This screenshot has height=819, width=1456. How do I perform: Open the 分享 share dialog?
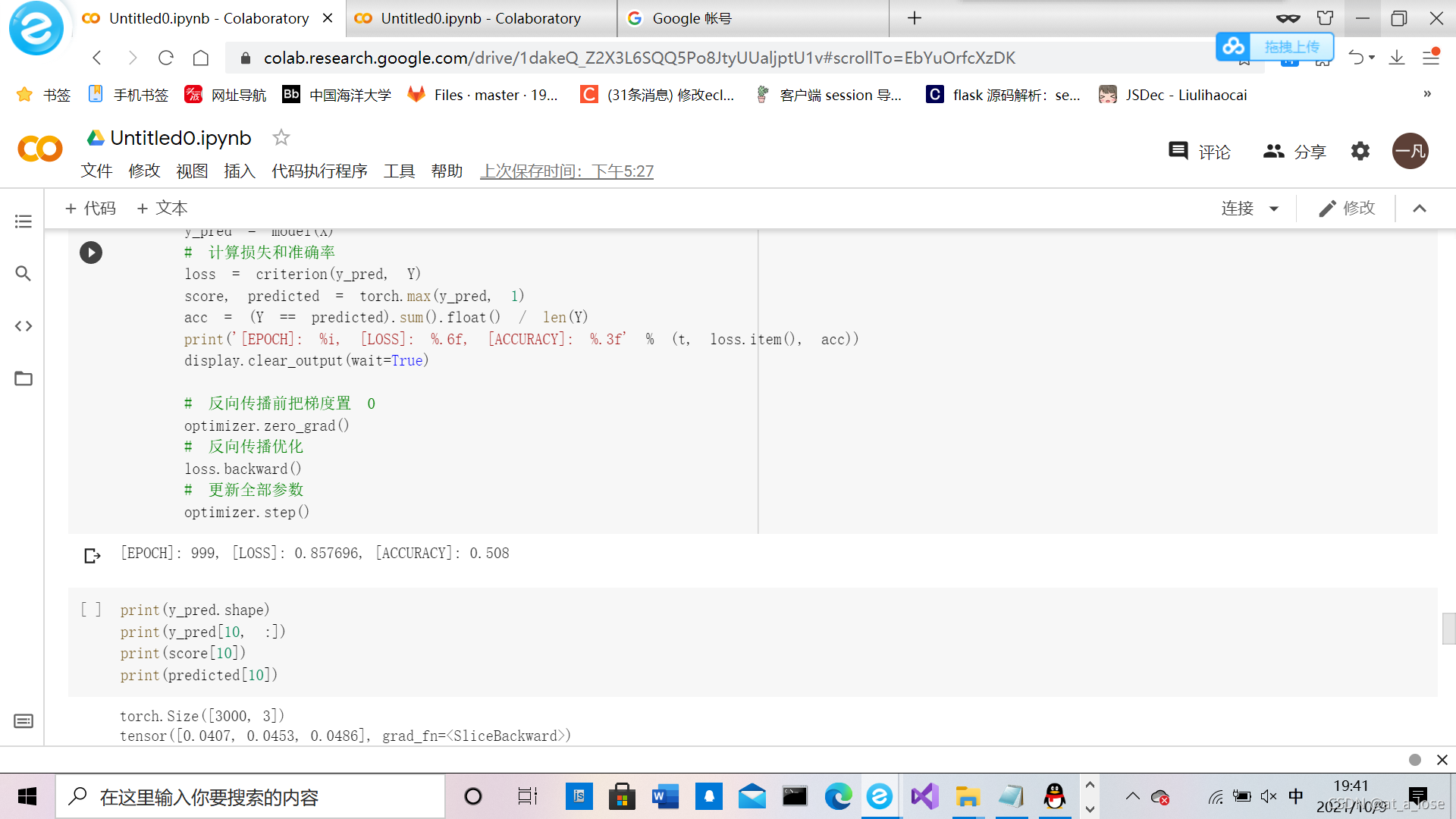pyautogui.click(x=1294, y=152)
